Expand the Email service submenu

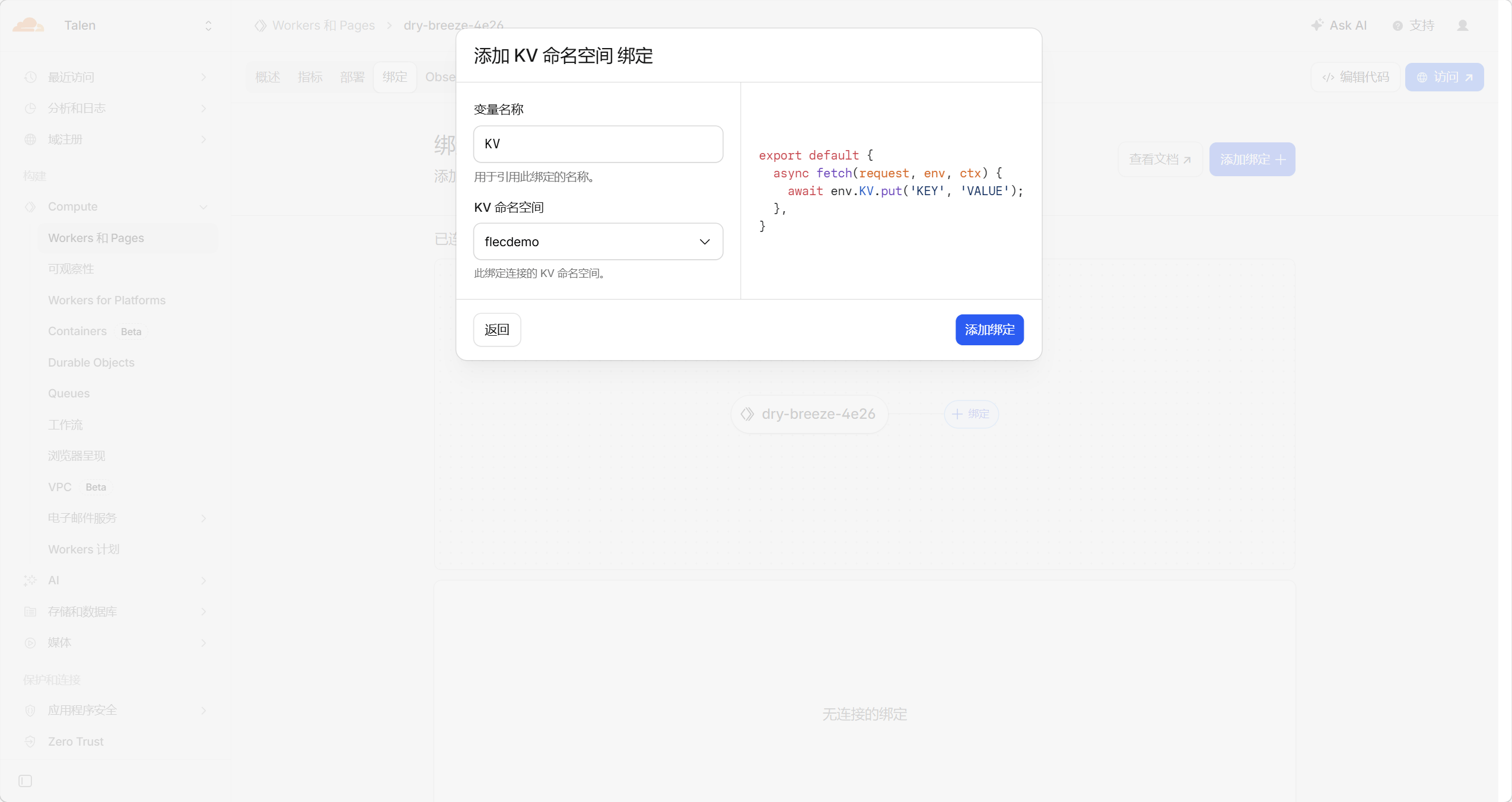point(203,518)
